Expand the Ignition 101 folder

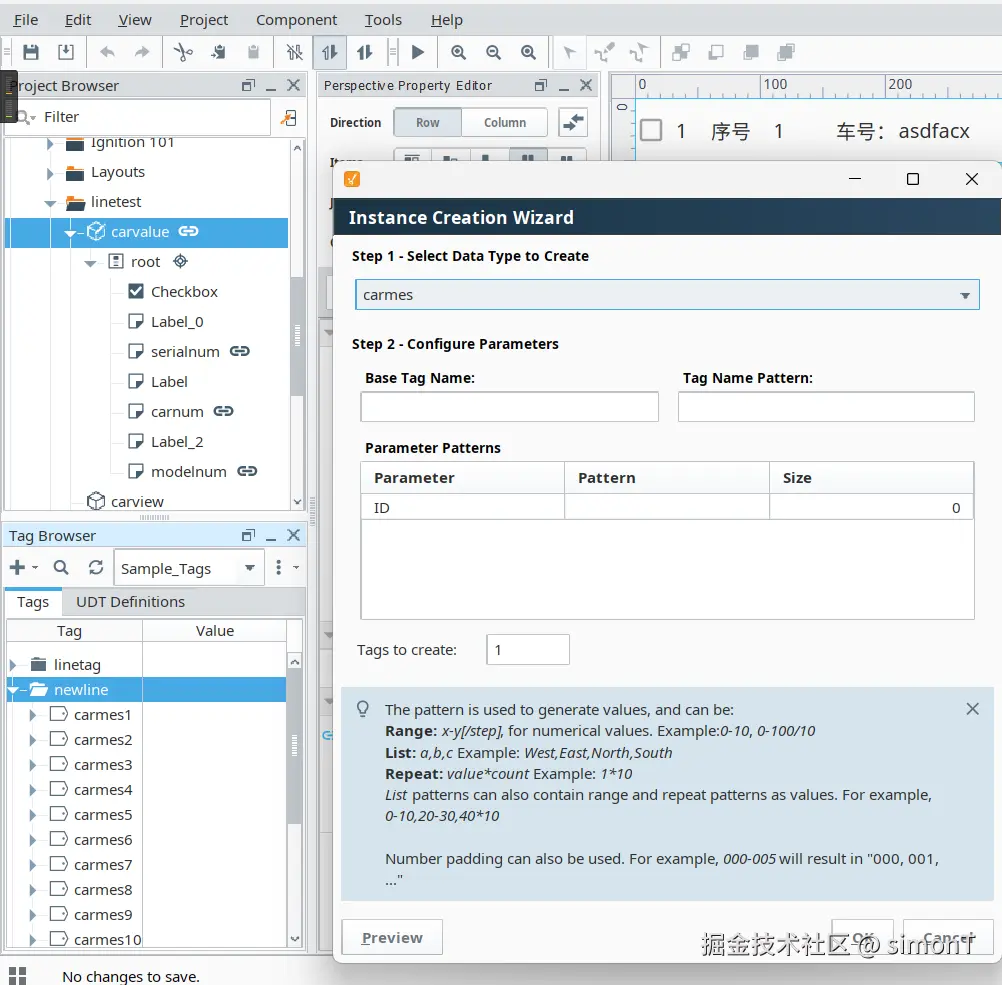[x=50, y=143]
